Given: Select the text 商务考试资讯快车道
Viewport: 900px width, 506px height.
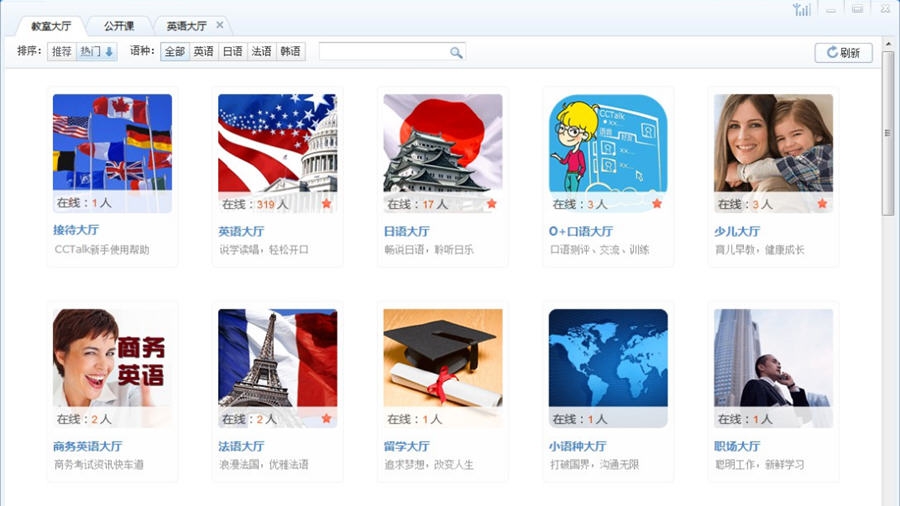Looking at the screenshot, I should coord(99,464).
